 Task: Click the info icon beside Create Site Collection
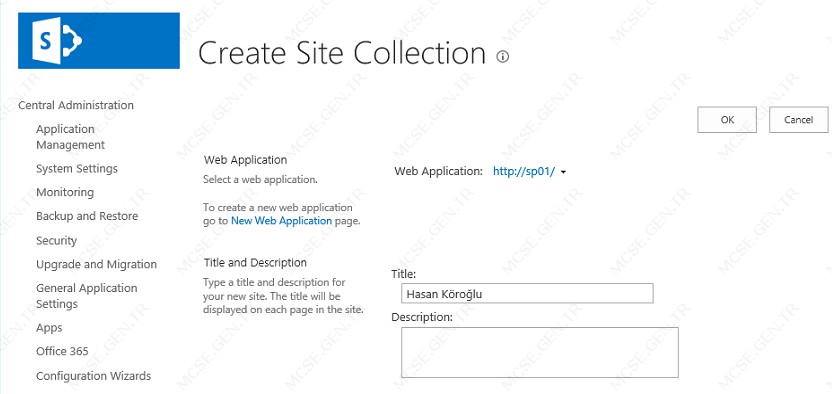pos(502,57)
